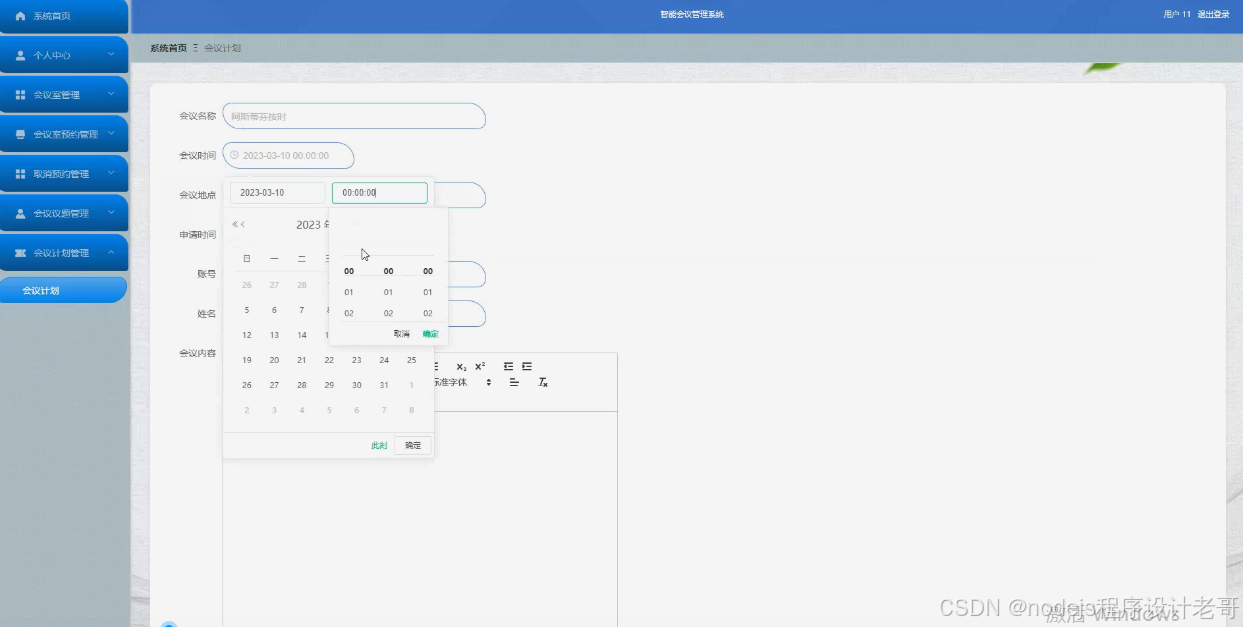
Task: Expand the 会议议题管理 chevron
Action: tap(111, 213)
